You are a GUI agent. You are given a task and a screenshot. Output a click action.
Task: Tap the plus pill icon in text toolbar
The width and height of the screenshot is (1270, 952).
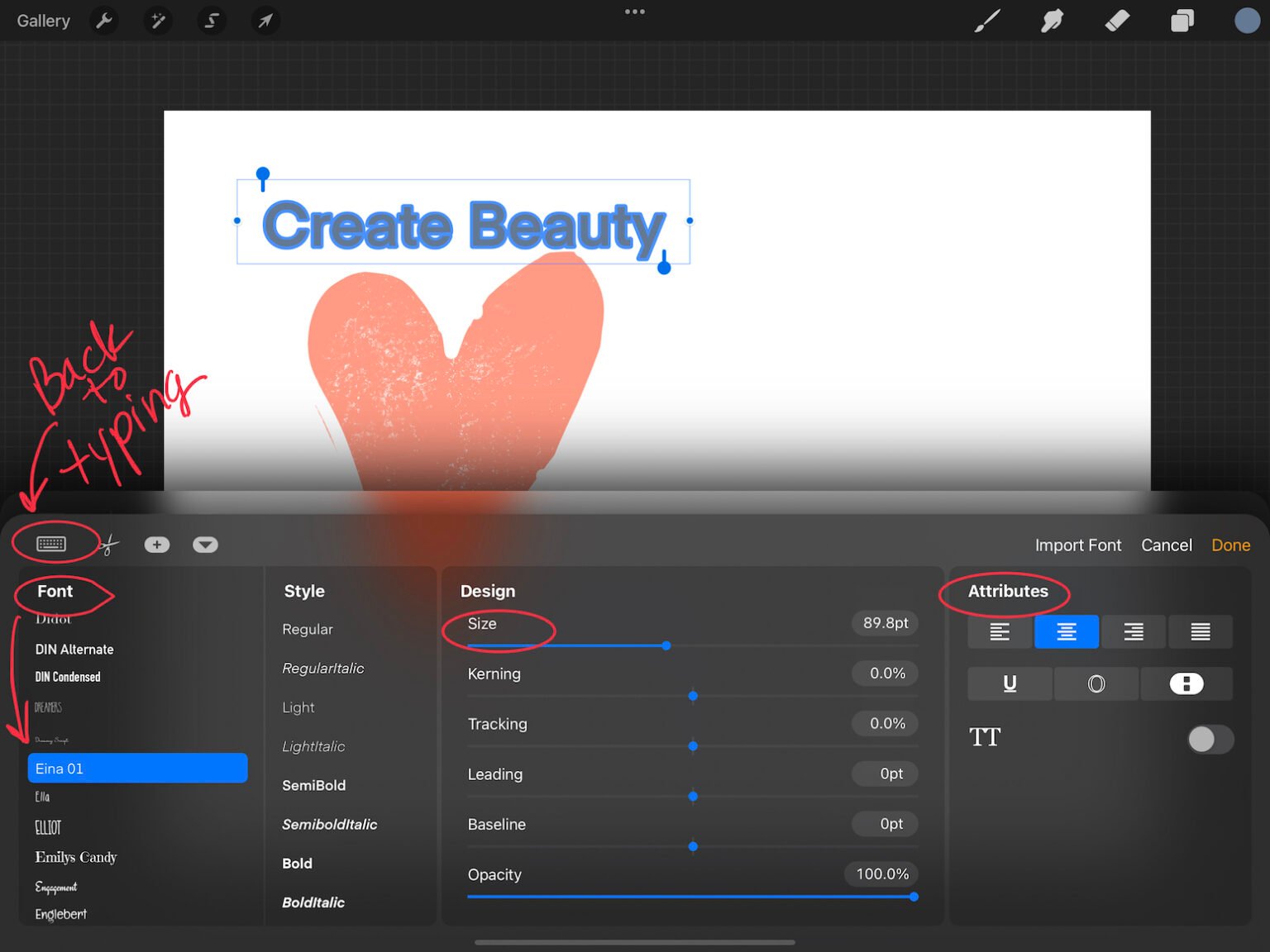[157, 545]
